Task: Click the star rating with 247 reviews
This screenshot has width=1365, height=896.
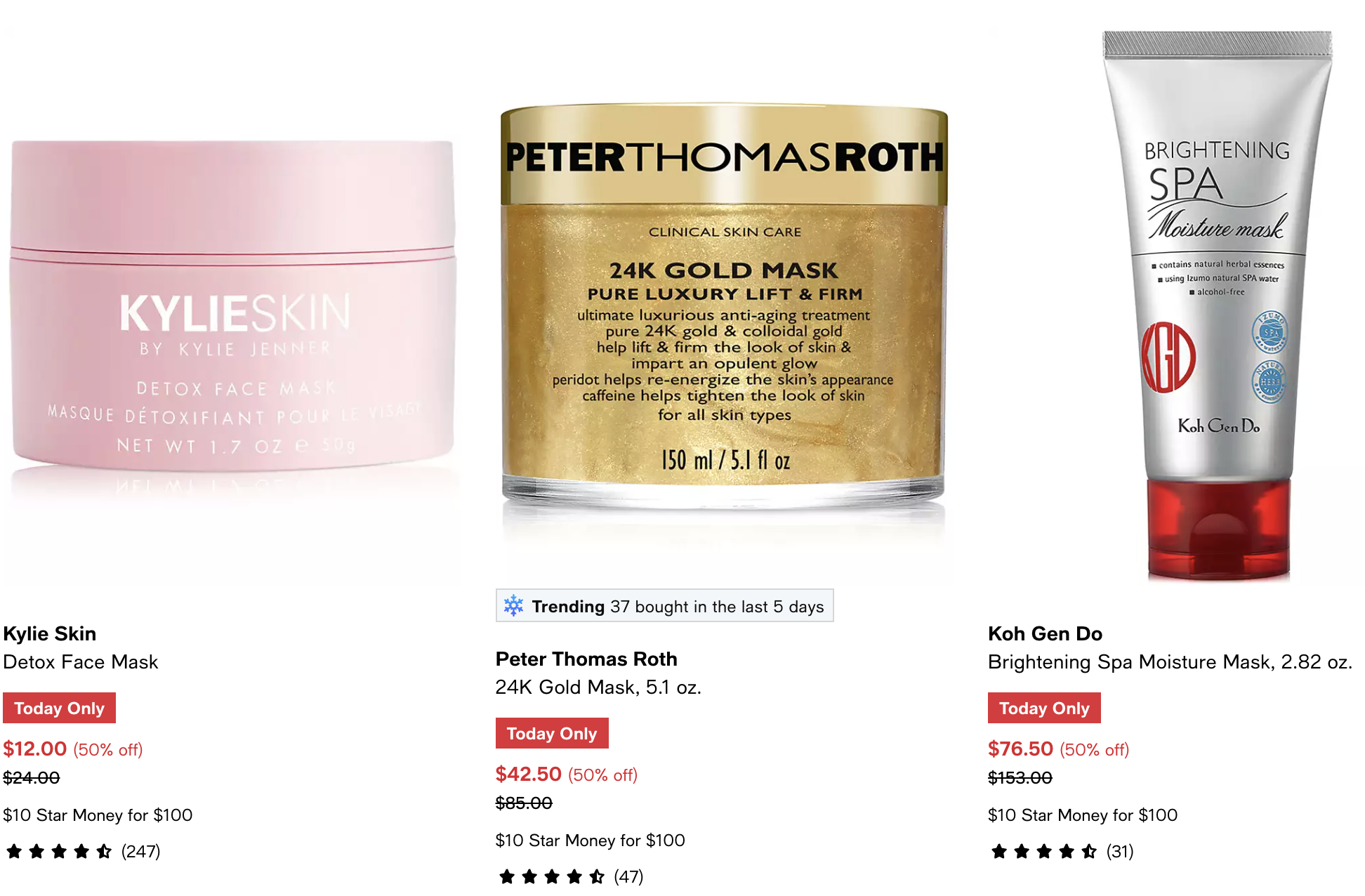Action: click(82, 852)
